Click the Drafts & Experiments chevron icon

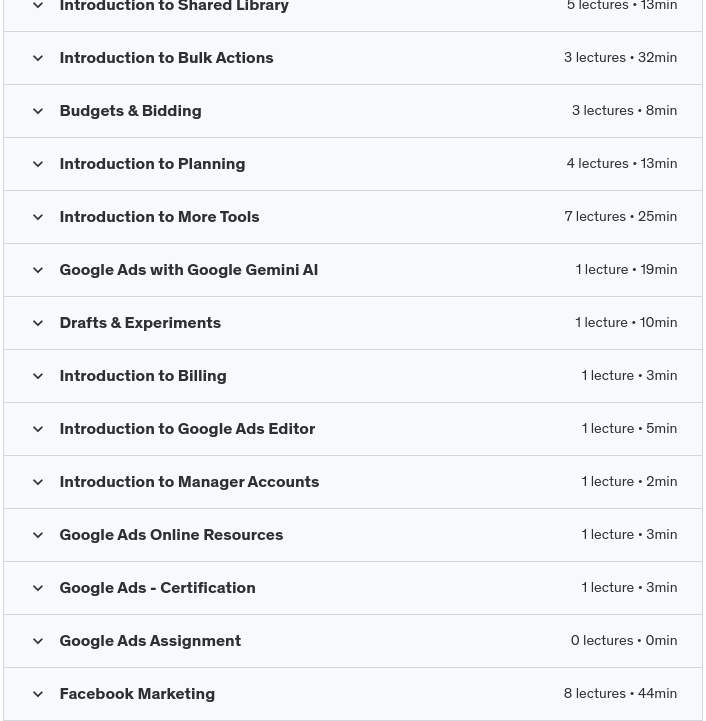(38, 323)
